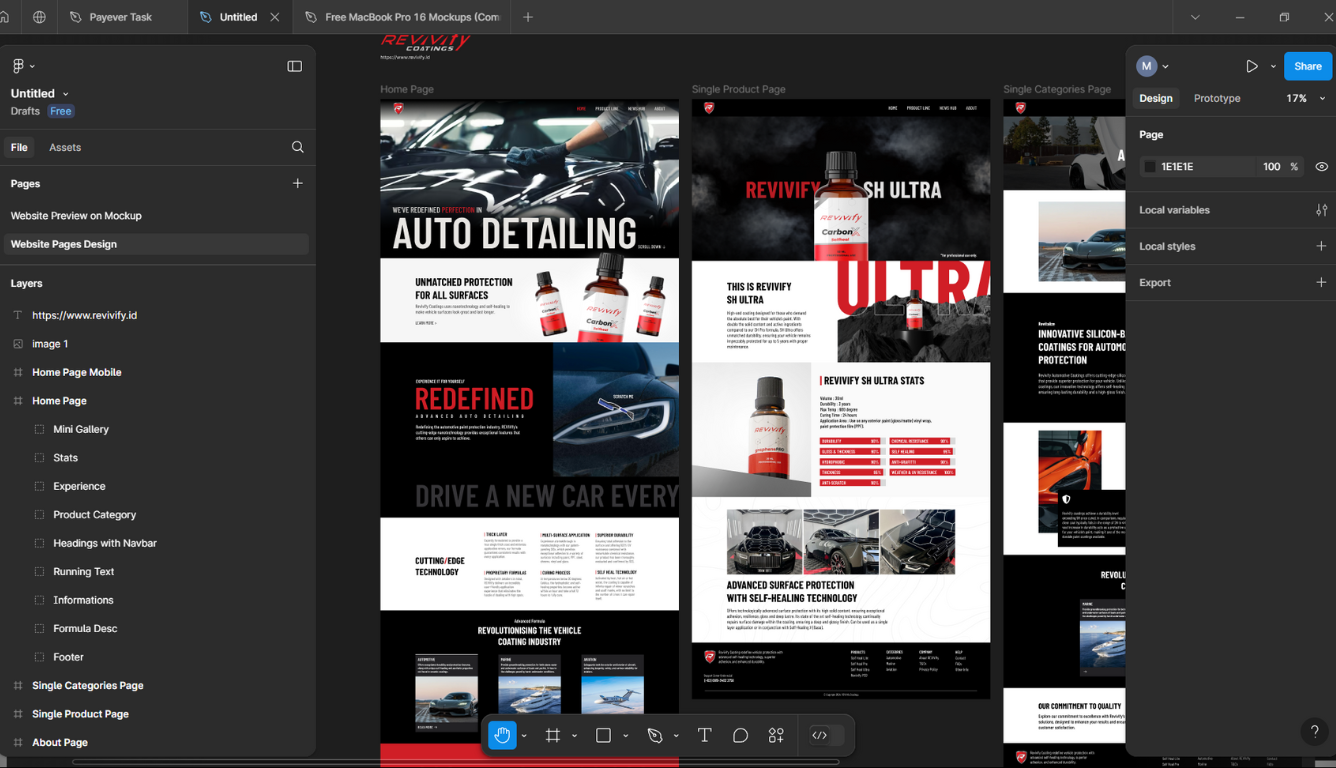1336x768 pixels.
Task: Click Home Page frame icon in layers
Action: 18,400
